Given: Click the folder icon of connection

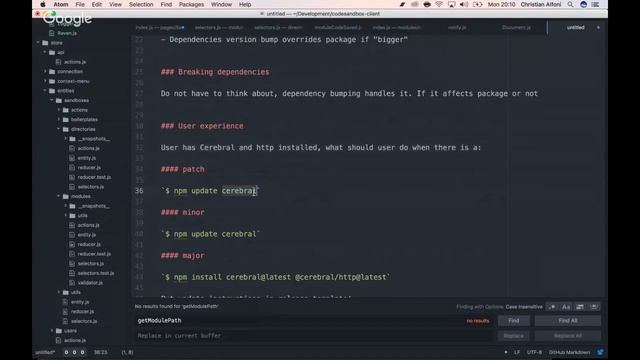Looking at the screenshot, I should coord(52,71).
